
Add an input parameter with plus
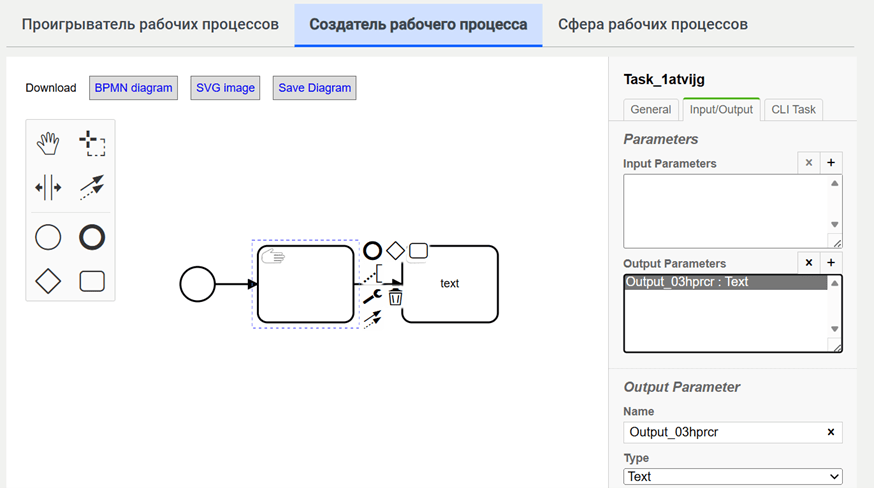click(x=831, y=163)
